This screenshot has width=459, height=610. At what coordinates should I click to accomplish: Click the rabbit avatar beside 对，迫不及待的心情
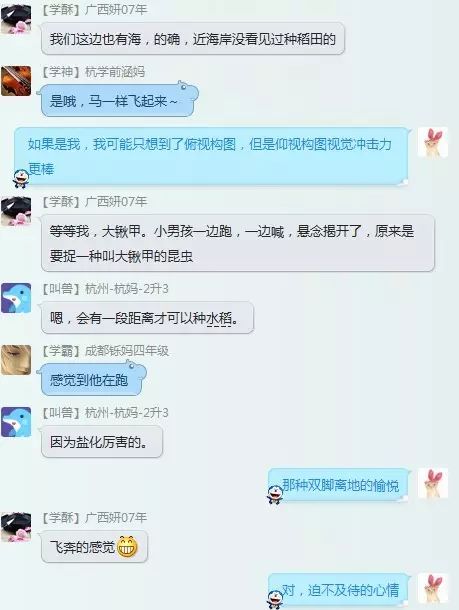[x=433, y=588]
